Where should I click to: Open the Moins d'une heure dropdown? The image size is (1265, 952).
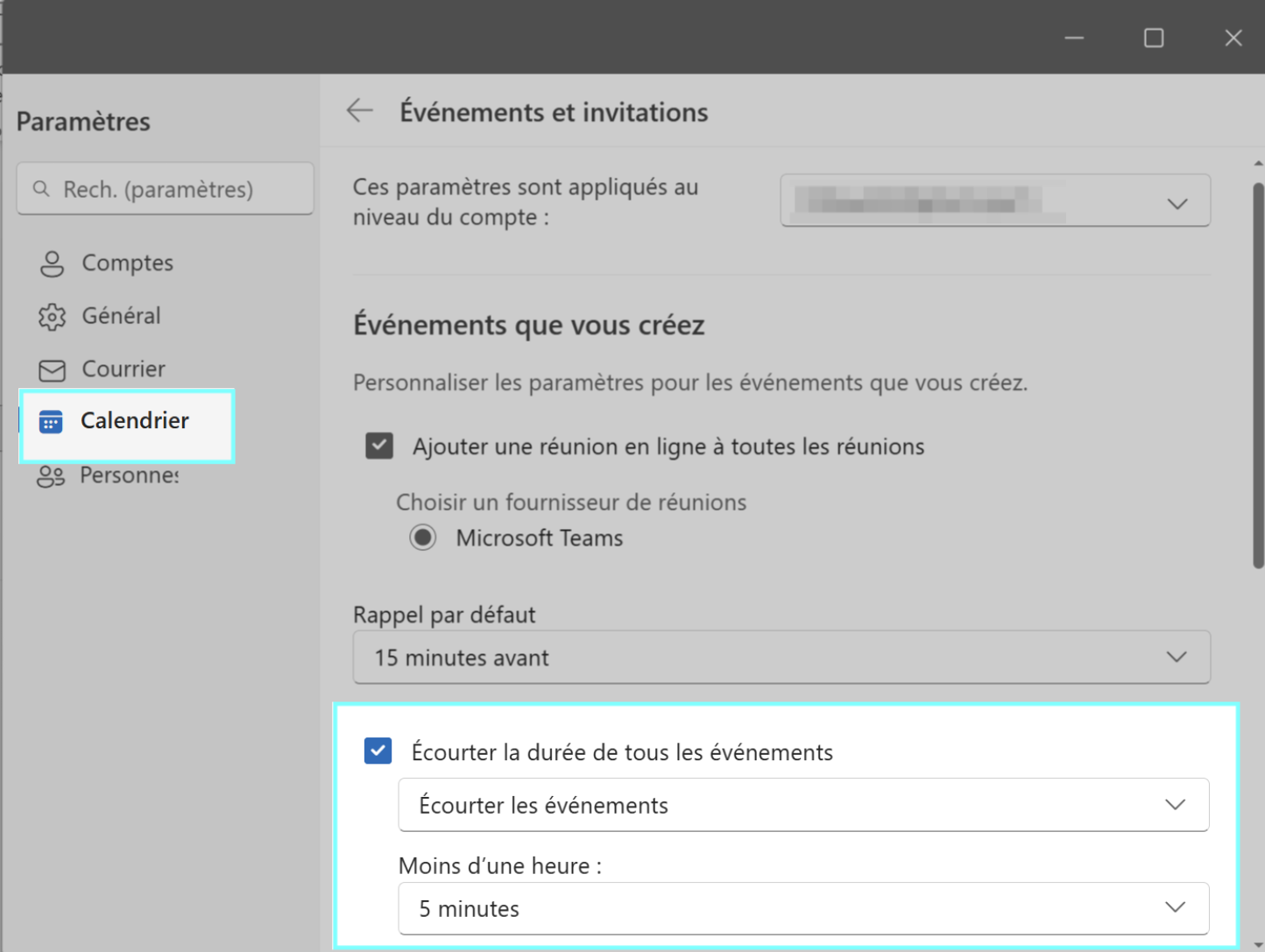point(802,909)
